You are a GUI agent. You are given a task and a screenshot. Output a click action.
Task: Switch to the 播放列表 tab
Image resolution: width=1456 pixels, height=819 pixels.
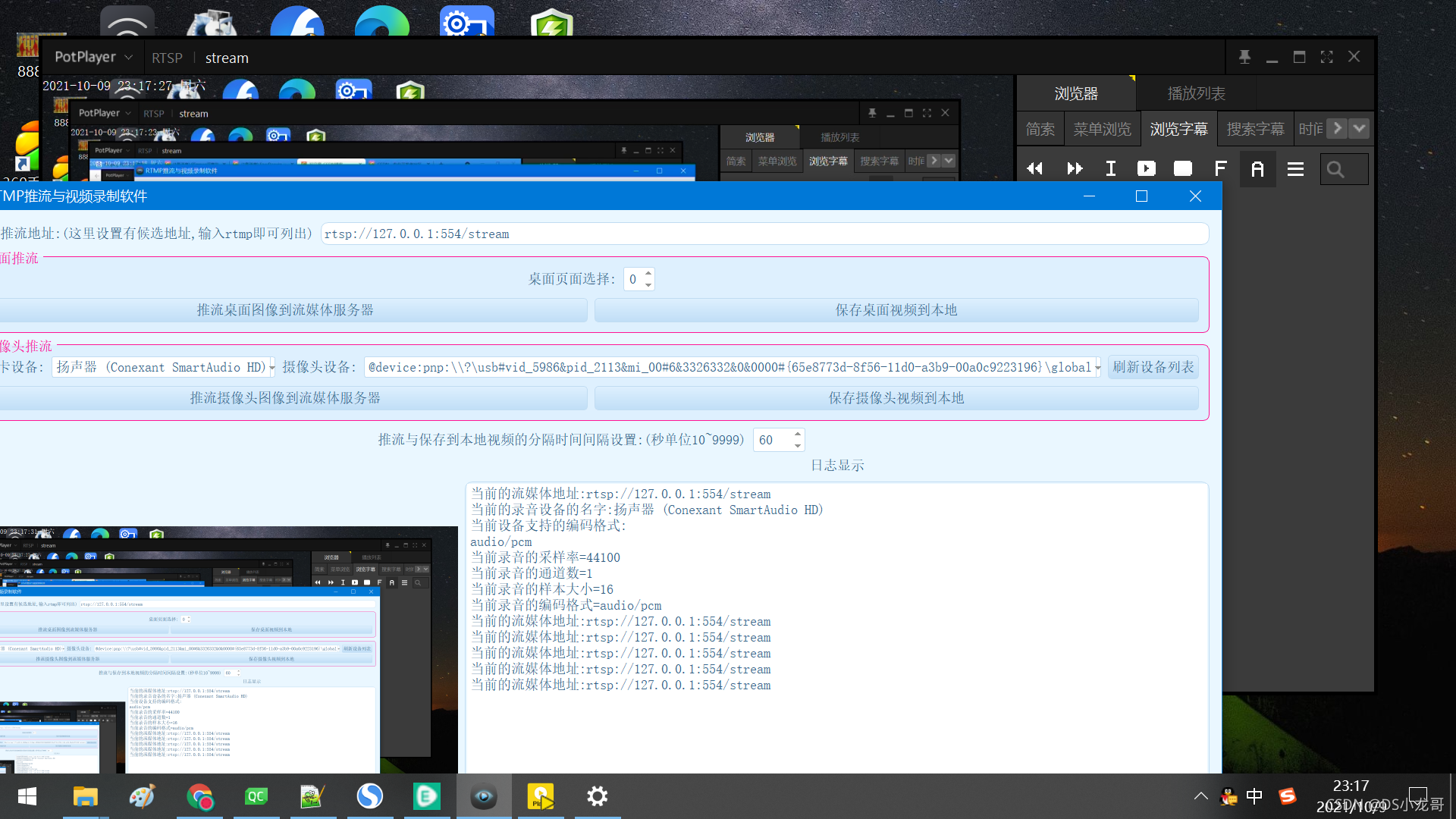[x=1197, y=93]
